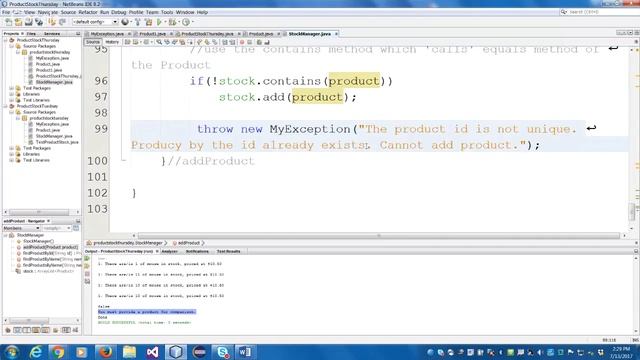Click the green Run Project icon
Viewport: 640px width, 360px height.
[x=159, y=22]
